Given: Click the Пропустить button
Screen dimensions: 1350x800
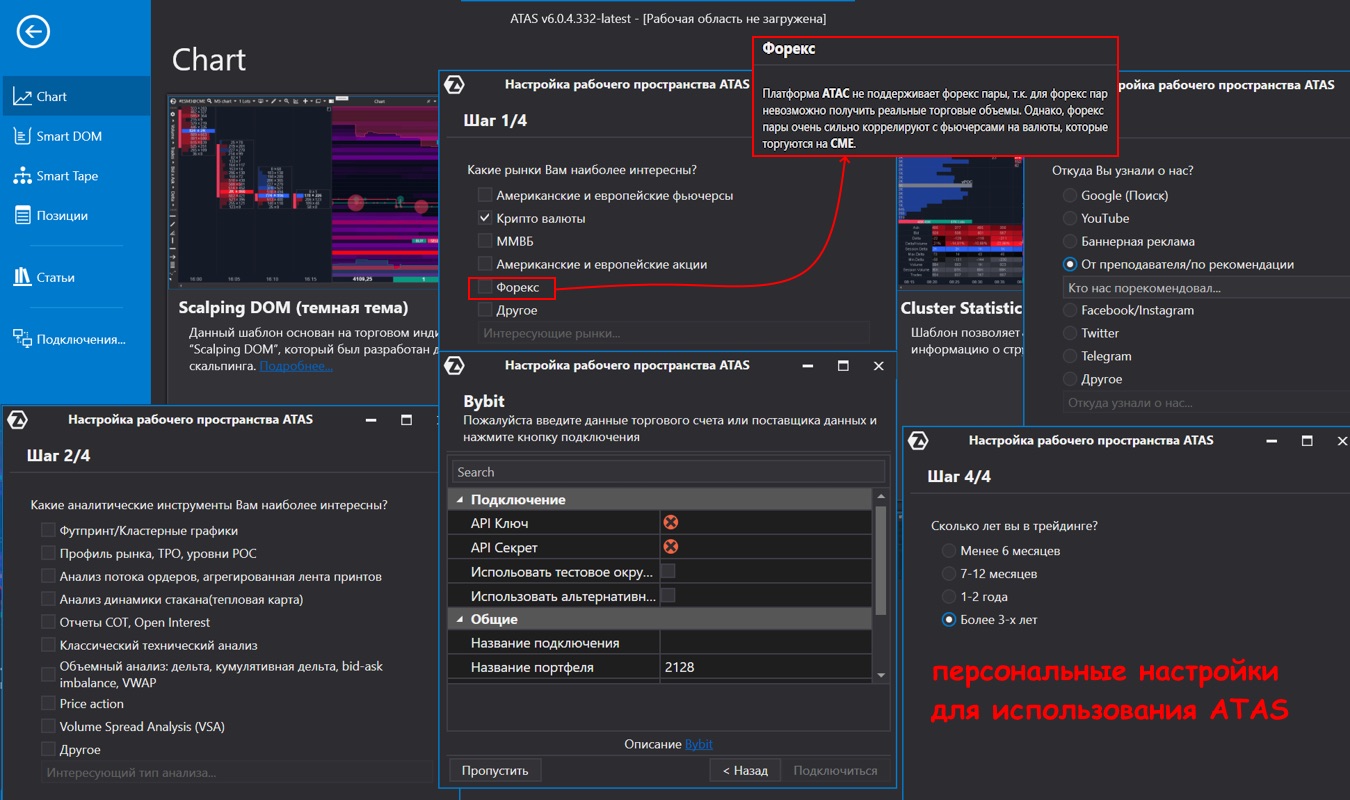Looking at the screenshot, I should [495, 770].
